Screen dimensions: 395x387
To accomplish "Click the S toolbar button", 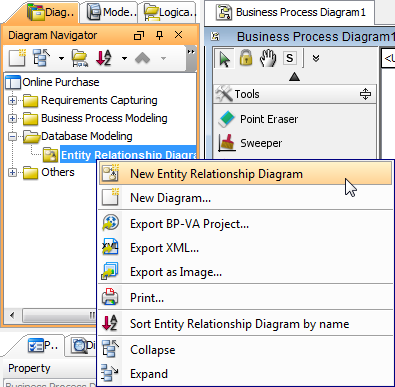I will (x=289, y=58).
